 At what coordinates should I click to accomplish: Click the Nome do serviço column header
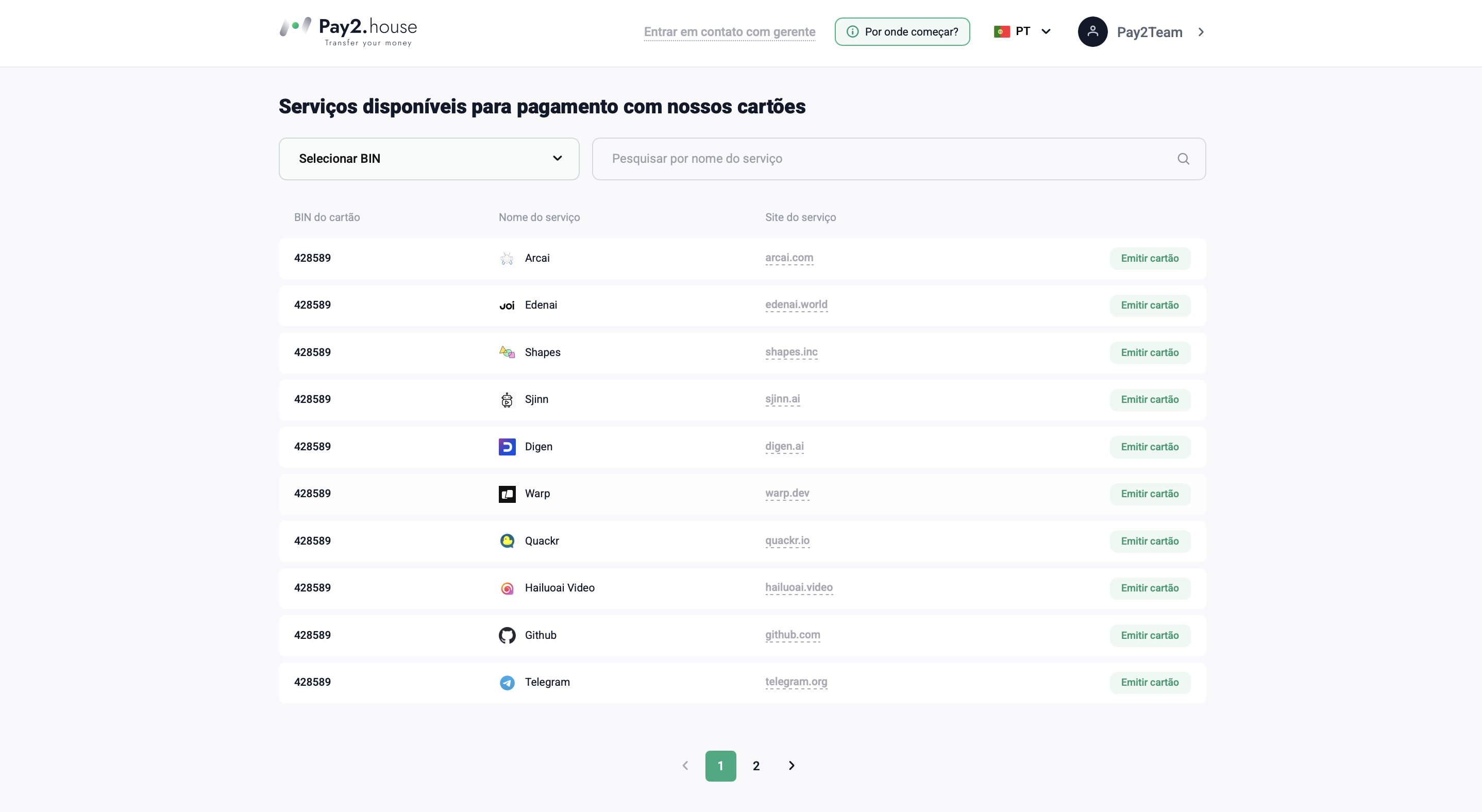click(539, 217)
